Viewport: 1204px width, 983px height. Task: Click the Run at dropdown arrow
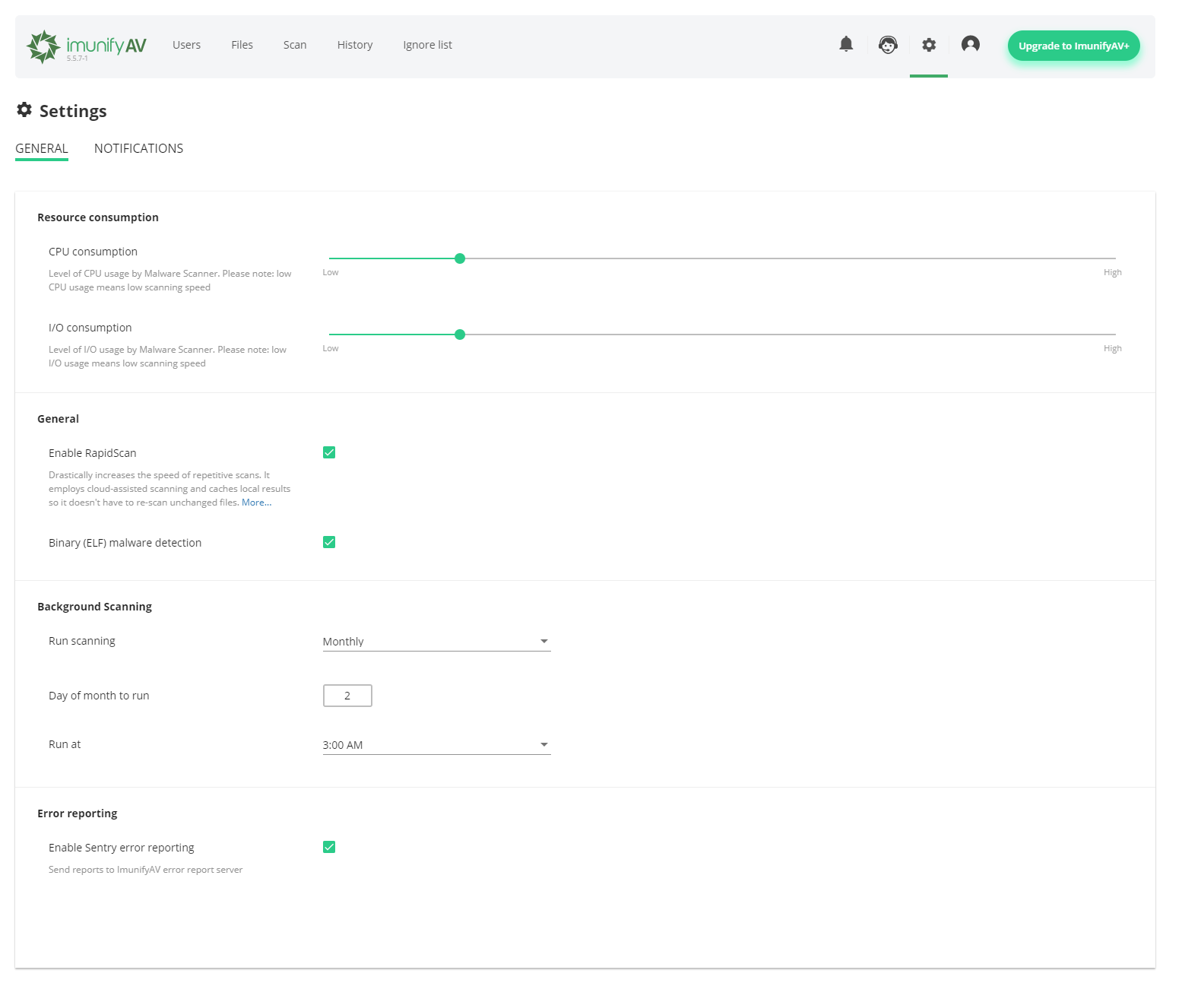pyautogui.click(x=544, y=745)
